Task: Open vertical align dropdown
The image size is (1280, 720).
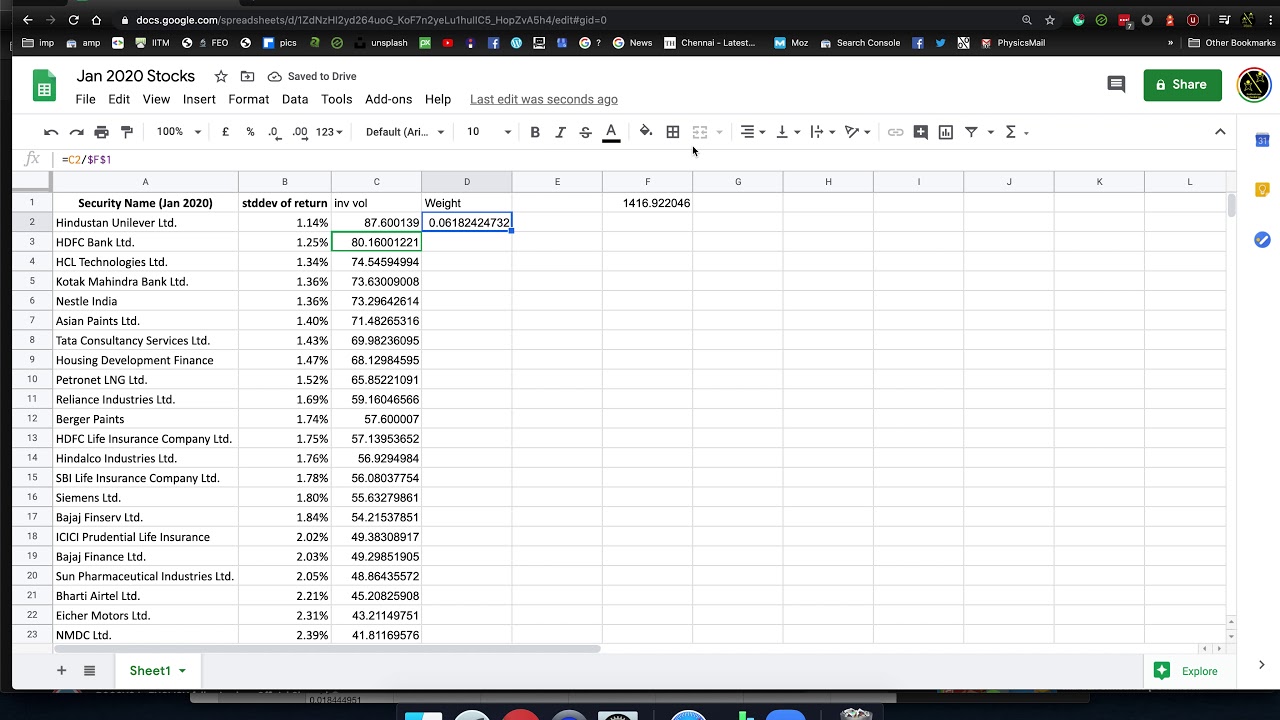Action: click(x=788, y=132)
